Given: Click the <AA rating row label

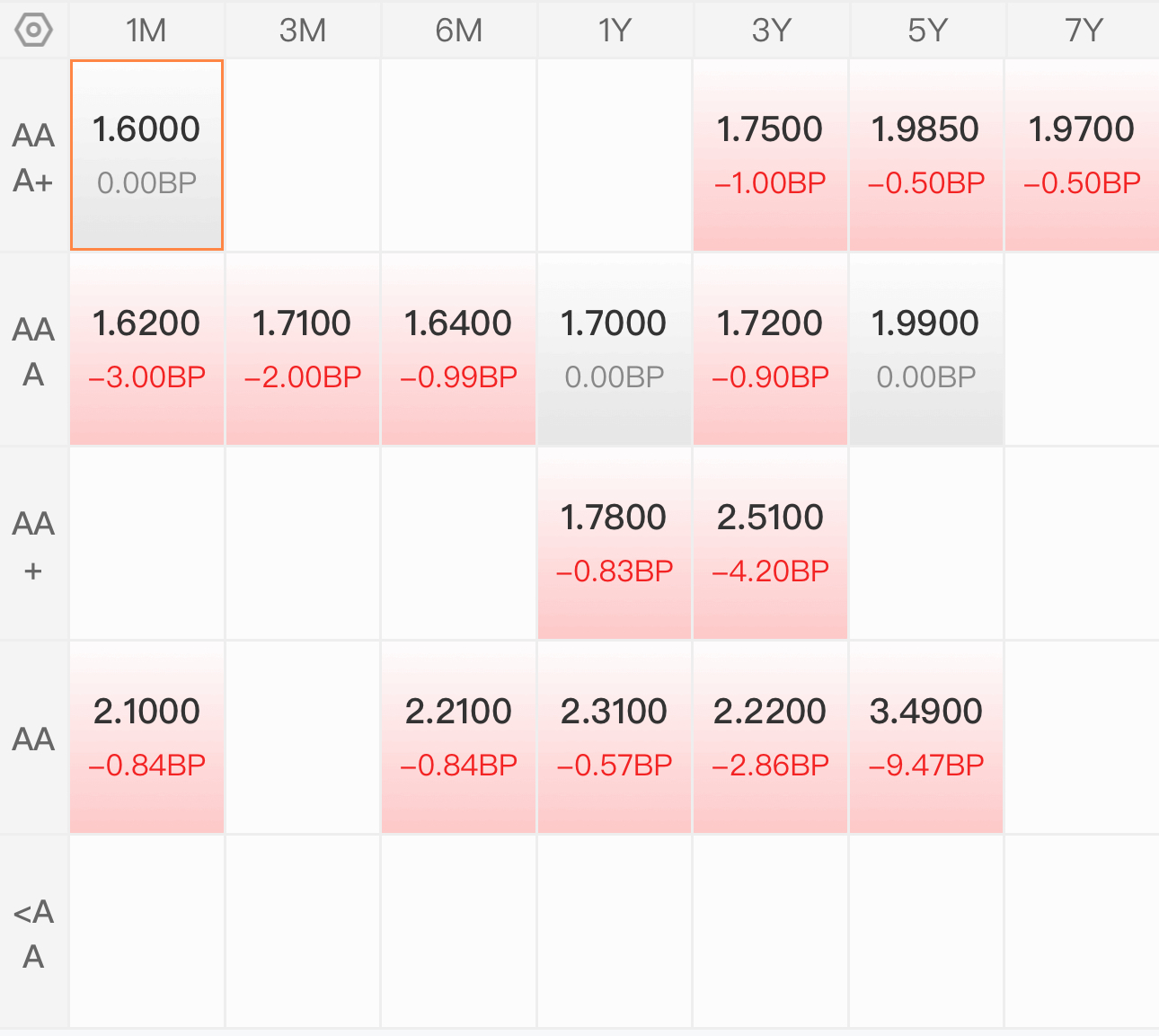Looking at the screenshot, I should 34,934.
